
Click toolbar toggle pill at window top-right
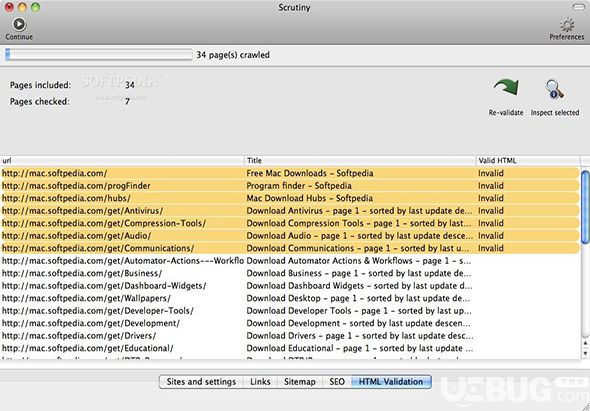click(x=578, y=7)
